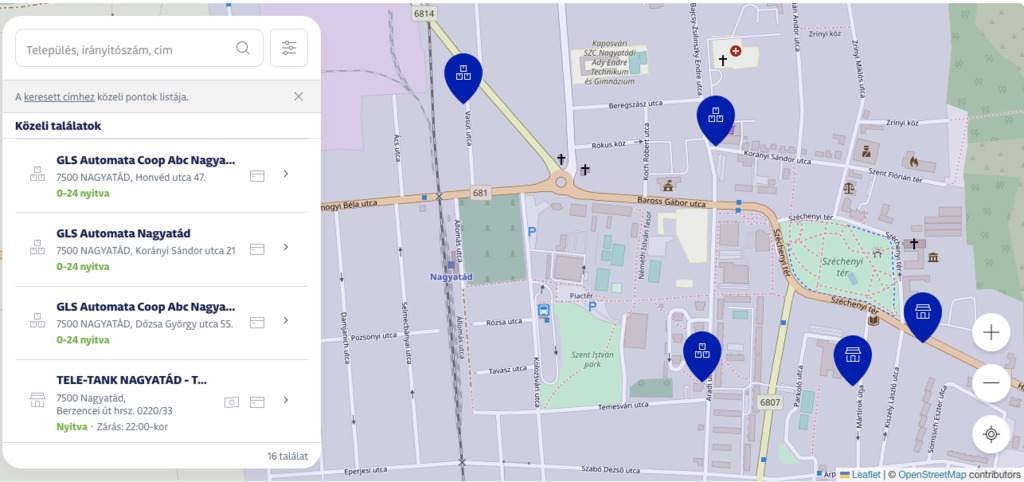Open TELE-TANK NAGYATÁD result
This screenshot has height=482, width=1024.
(161, 401)
